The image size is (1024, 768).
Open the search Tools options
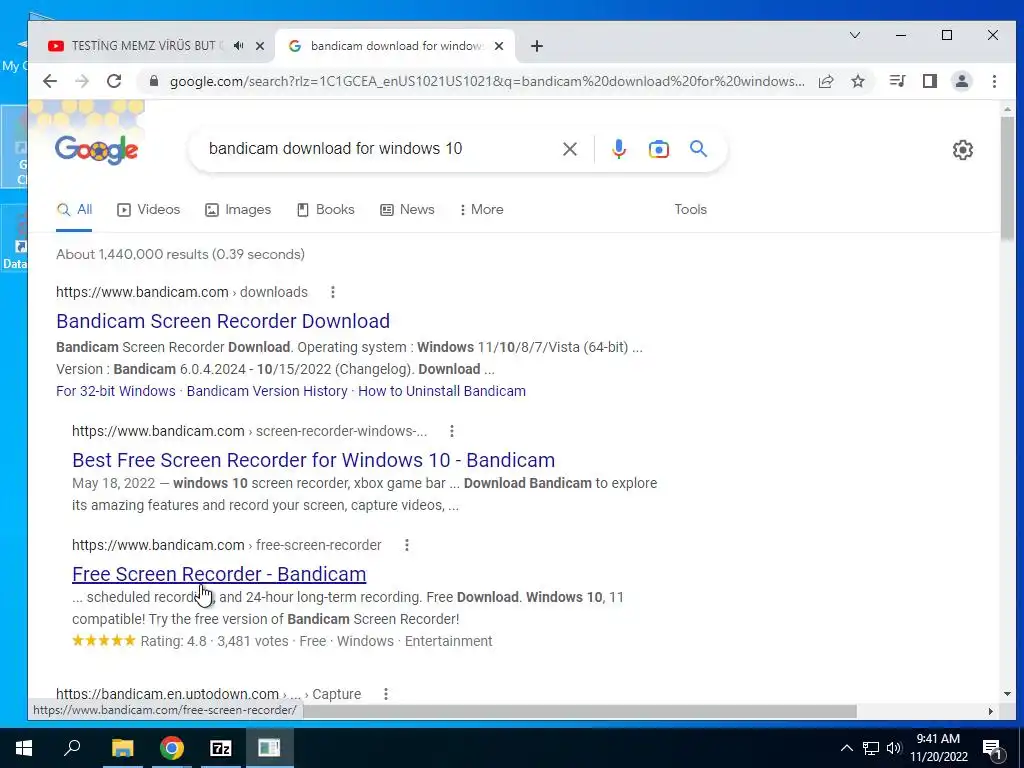(x=690, y=210)
